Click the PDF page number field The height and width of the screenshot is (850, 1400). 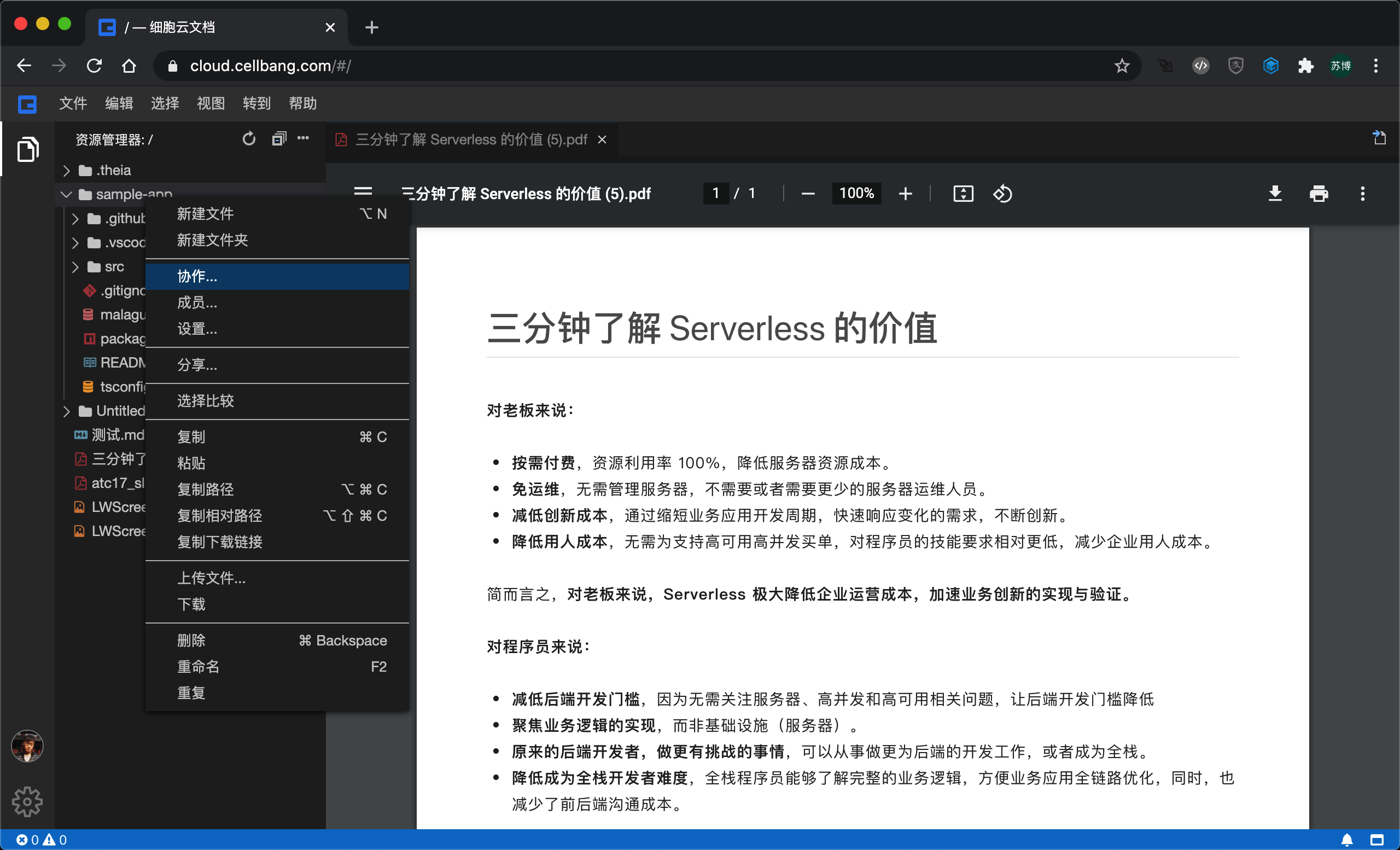click(x=716, y=193)
